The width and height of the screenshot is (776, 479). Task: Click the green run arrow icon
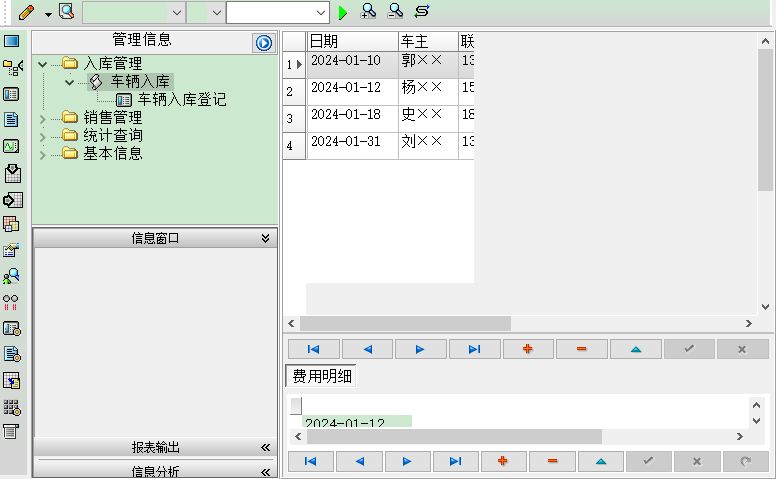point(342,13)
